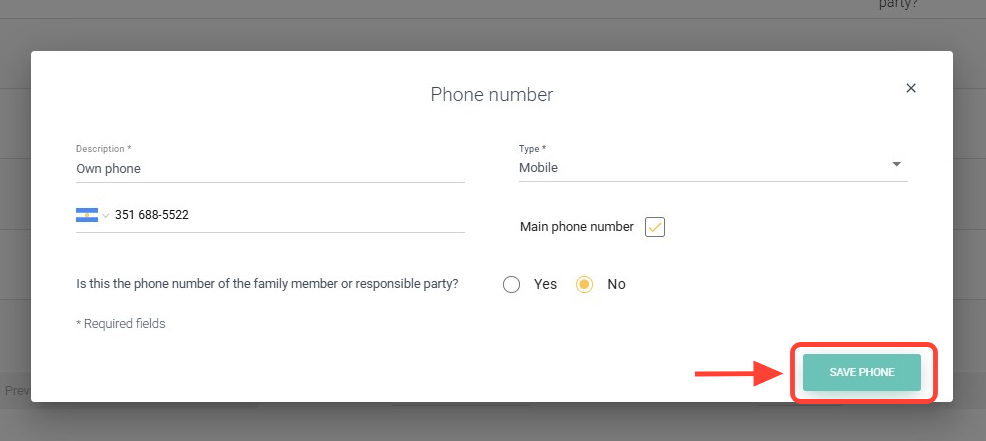Click the Description field with Own phone
Viewport: 986px width, 441px height.
point(270,169)
